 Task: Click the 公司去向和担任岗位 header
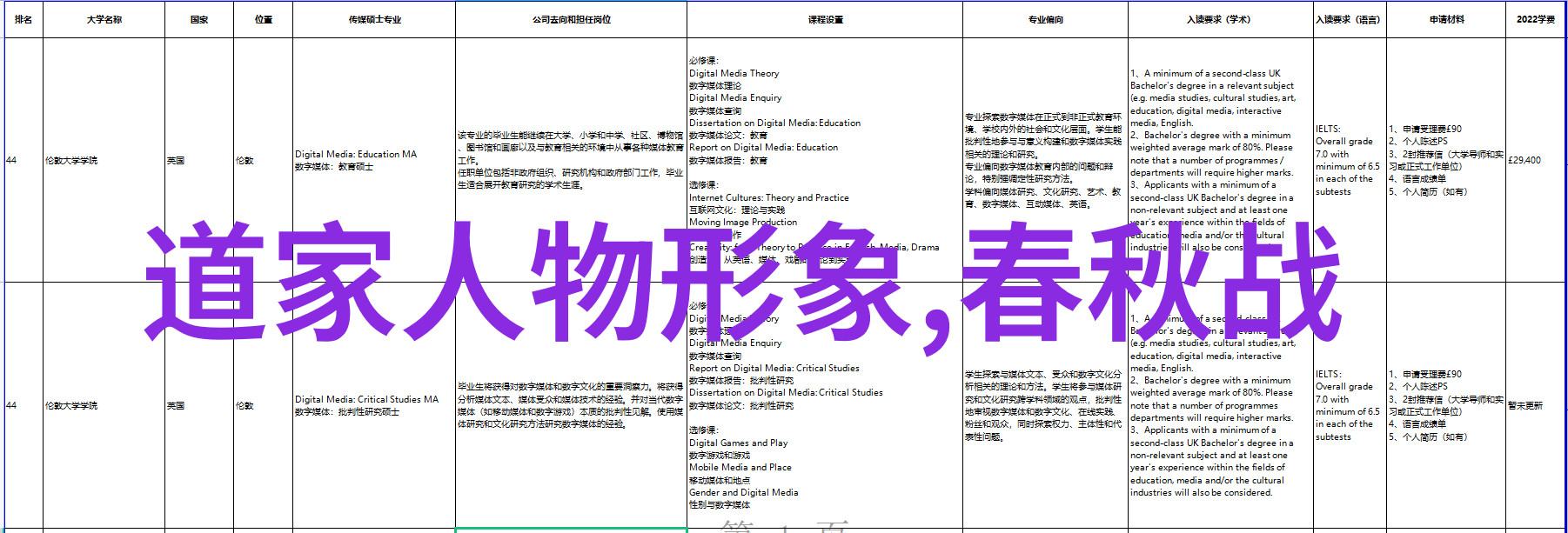(x=571, y=19)
